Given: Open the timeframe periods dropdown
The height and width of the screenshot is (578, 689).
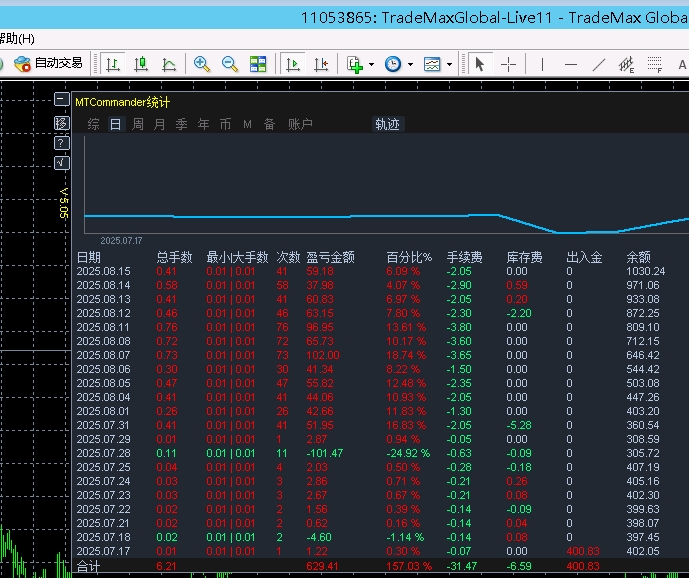Looking at the screenshot, I should pyautogui.click(x=397, y=64).
